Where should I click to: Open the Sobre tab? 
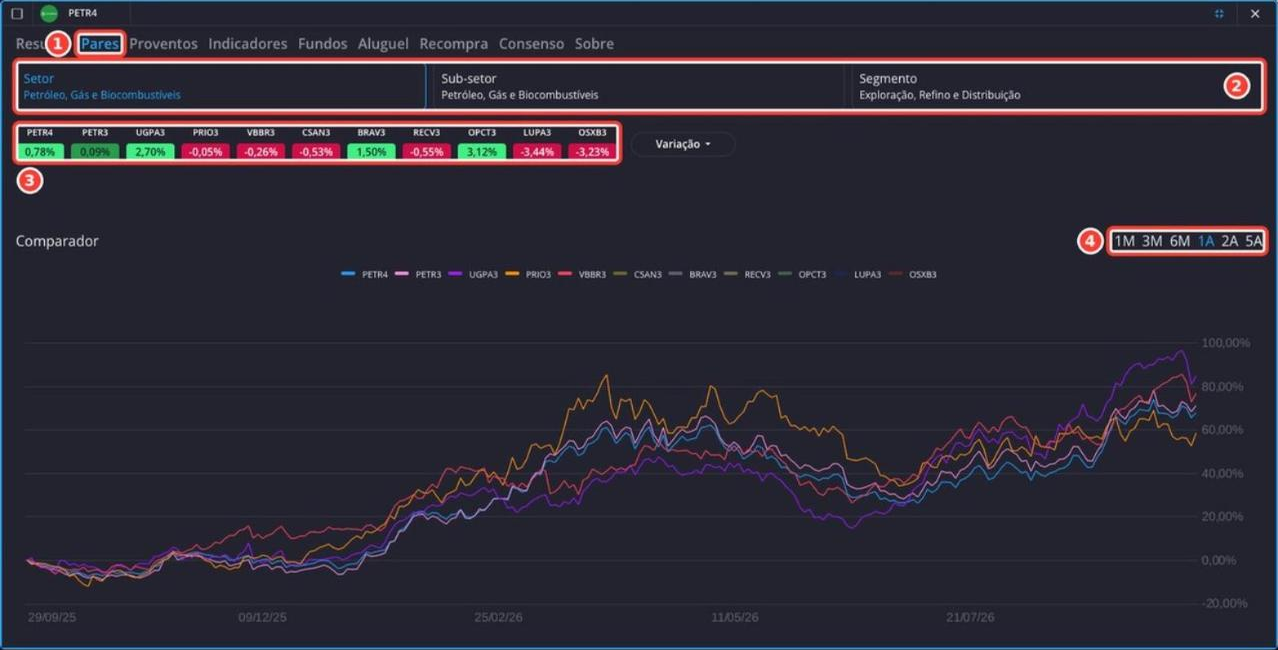click(x=594, y=44)
